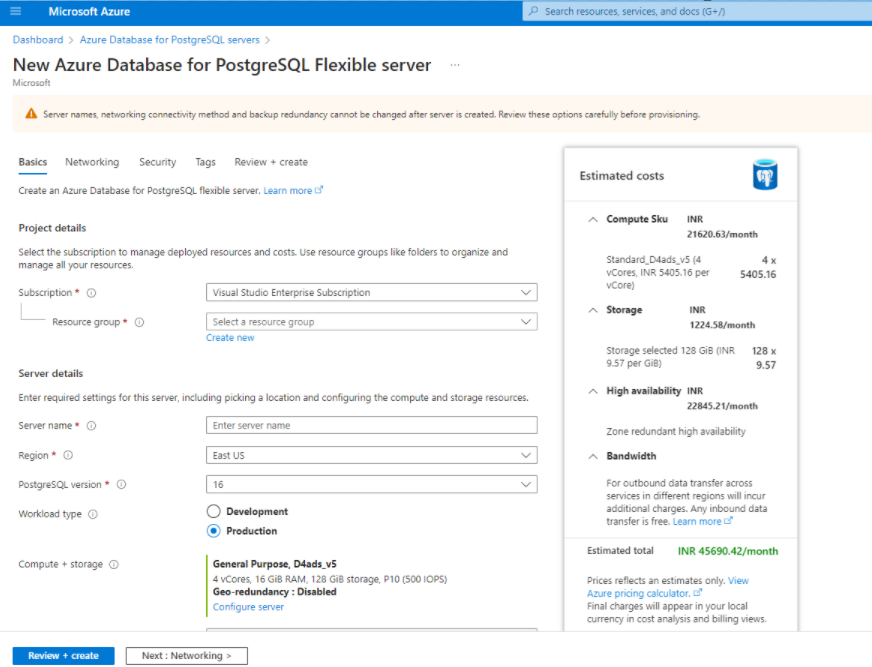Open the Azure hamburger menu
The image size is (872, 667).
[x=16, y=11]
